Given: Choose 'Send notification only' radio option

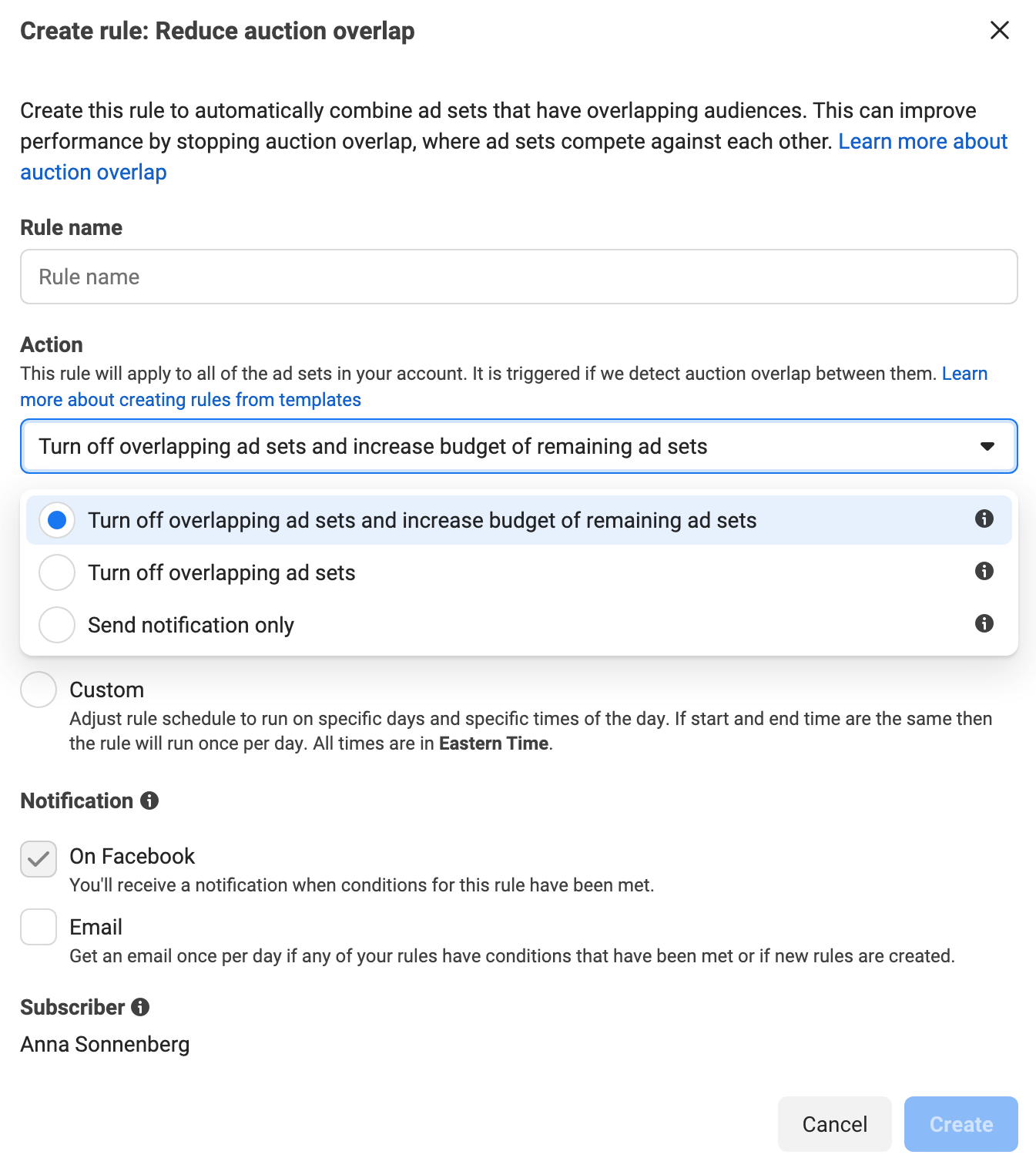Looking at the screenshot, I should 57,625.
